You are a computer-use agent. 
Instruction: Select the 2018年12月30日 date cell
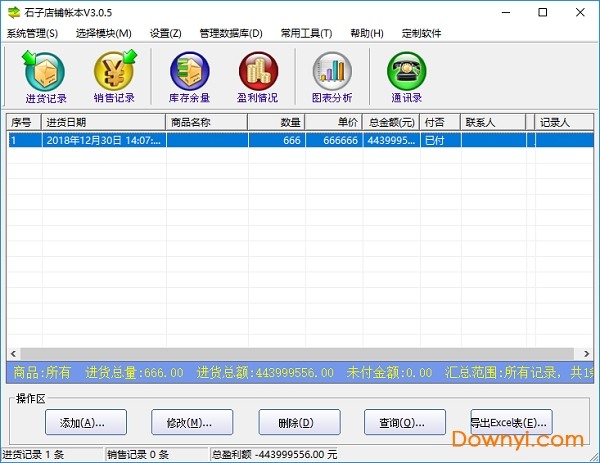click(104, 140)
